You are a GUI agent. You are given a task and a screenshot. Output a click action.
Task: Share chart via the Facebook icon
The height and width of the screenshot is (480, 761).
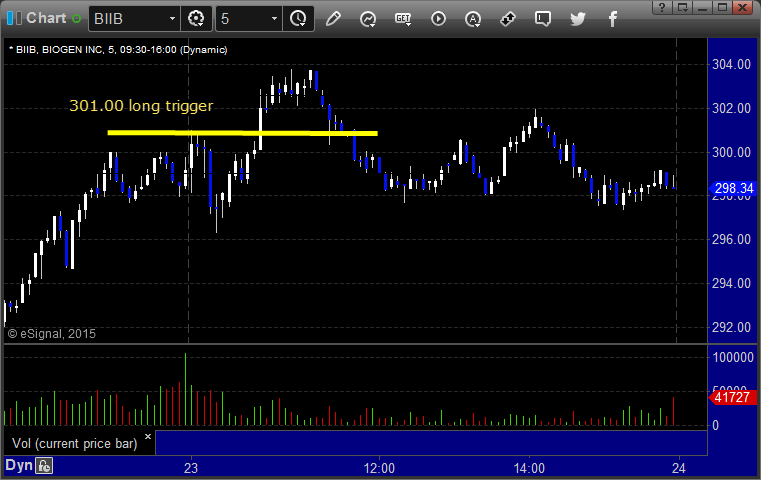tap(612, 19)
